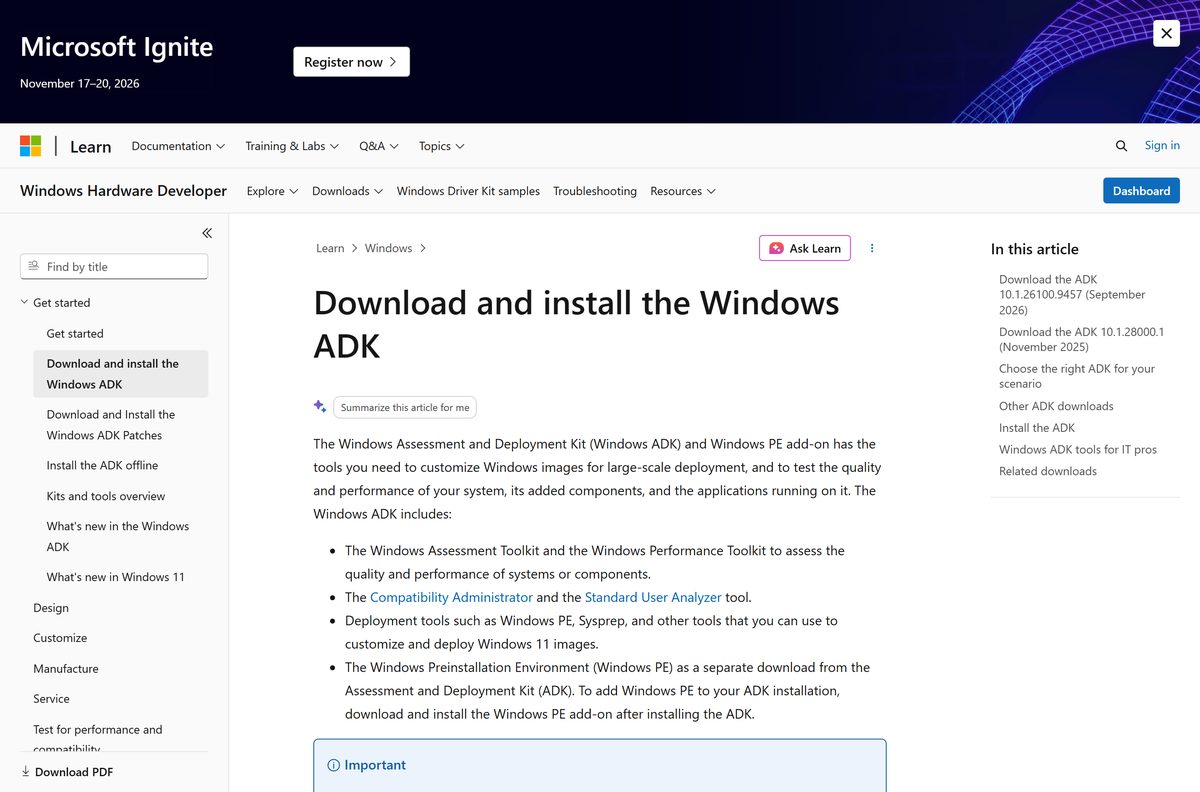This screenshot has height=792, width=1200.
Task: Open the Q&A dropdown menu
Action: (x=379, y=146)
